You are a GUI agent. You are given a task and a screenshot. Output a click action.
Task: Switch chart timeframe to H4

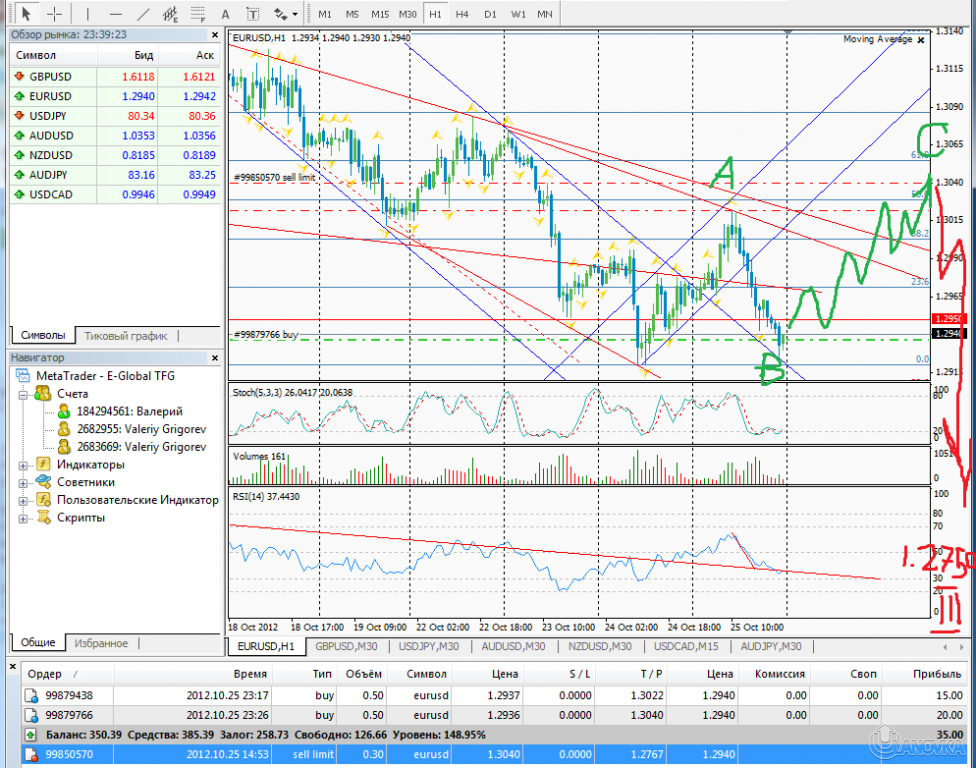coord(460,13)
